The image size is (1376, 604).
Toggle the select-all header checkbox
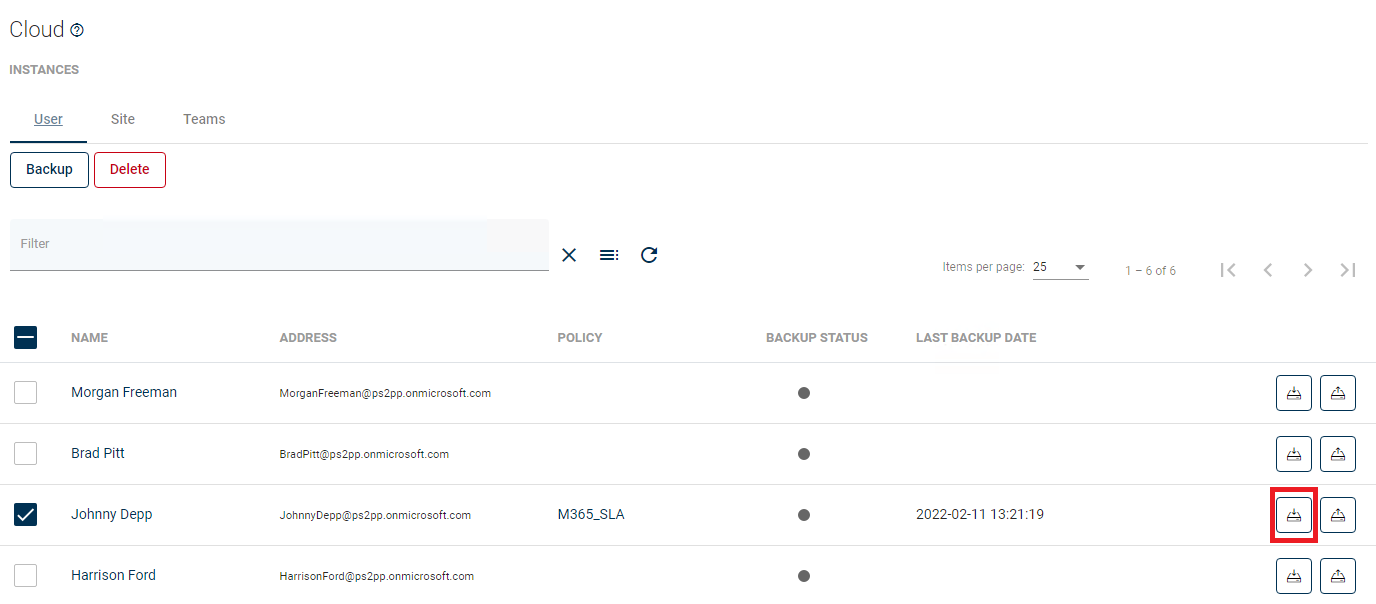(25, 338)
